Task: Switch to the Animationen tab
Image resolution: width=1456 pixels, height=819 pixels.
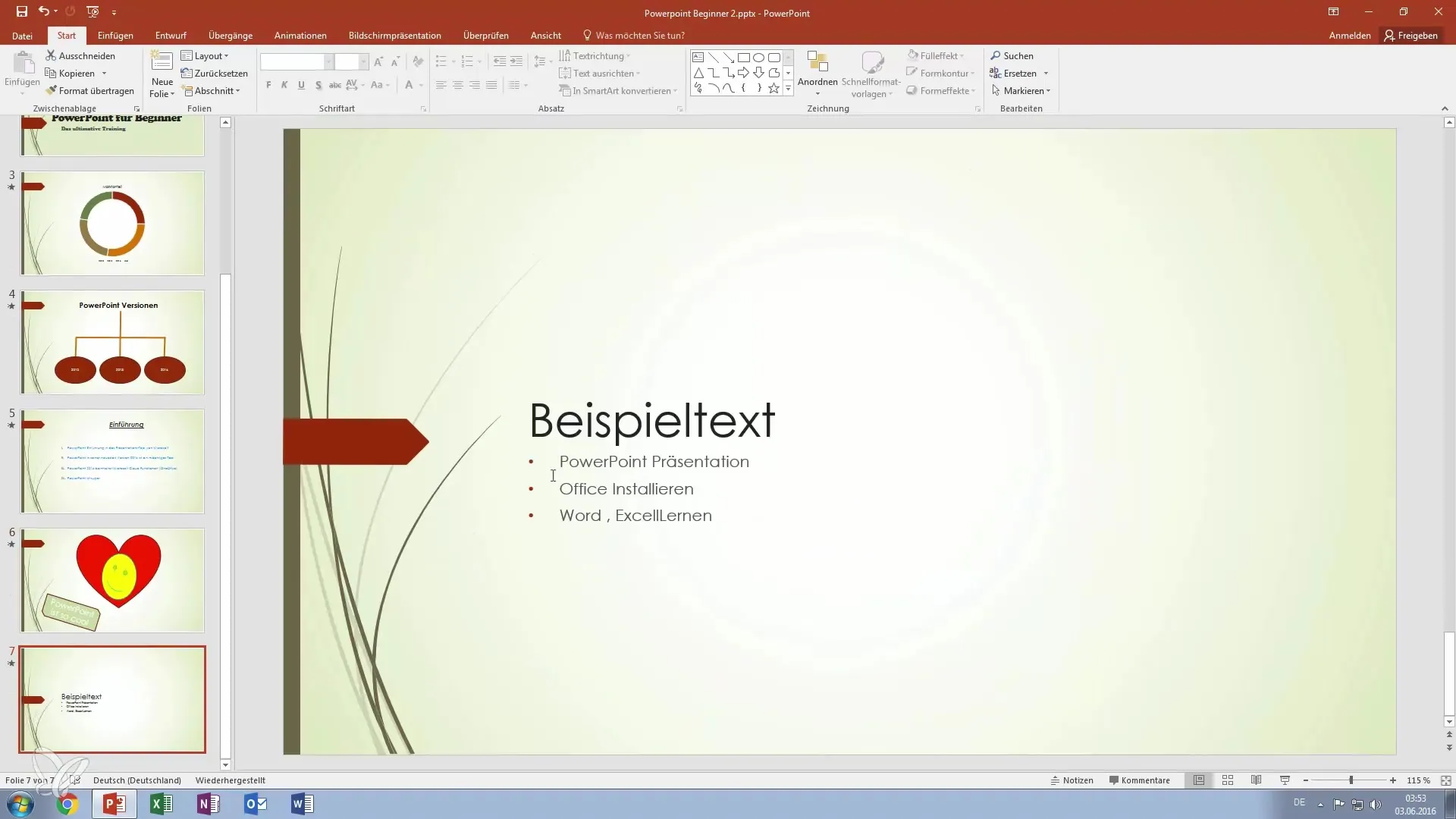Action: [x=300, y=36]
